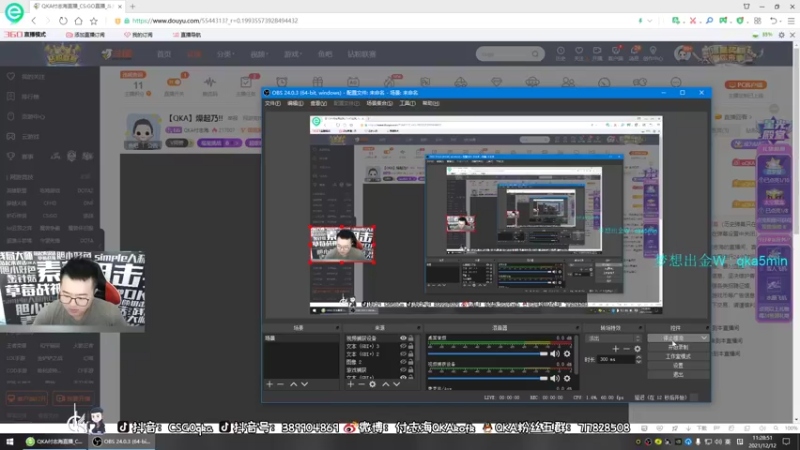Reload the browser page

pyautogui.click(x=63, y=21)
